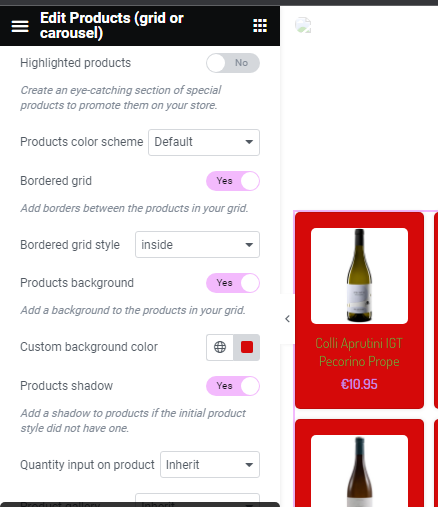Open Bordered grid style inside dropdown
Viewport: 438px width, 507px height.
pos(197,245)
